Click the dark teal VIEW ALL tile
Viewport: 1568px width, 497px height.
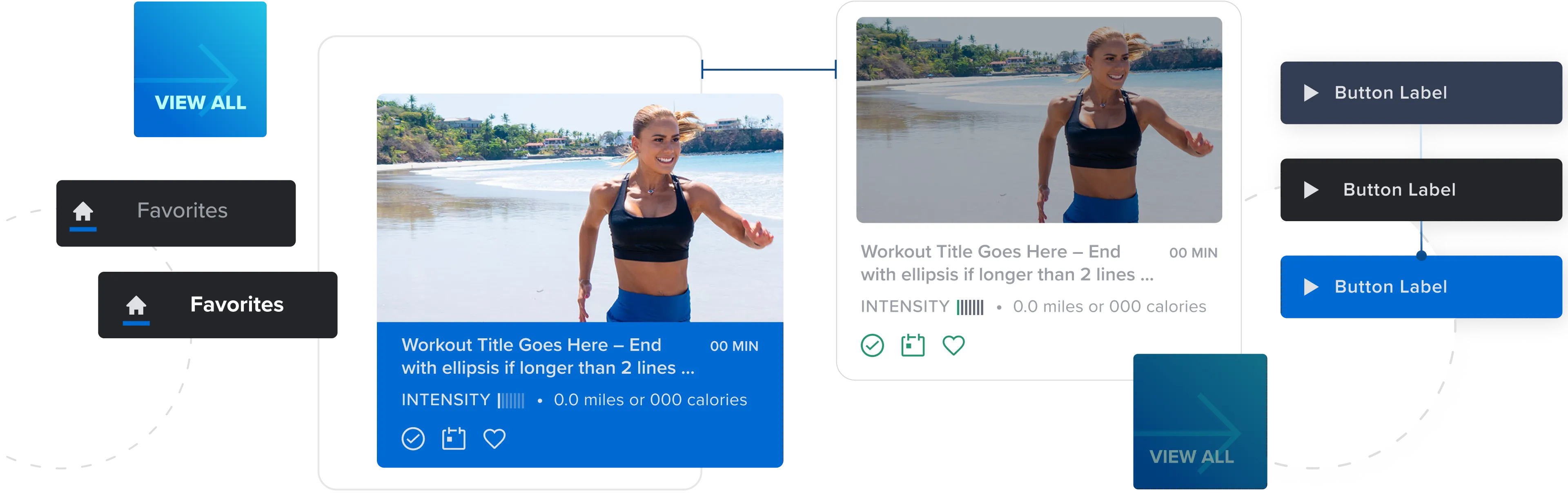[x=1200, y=422]
